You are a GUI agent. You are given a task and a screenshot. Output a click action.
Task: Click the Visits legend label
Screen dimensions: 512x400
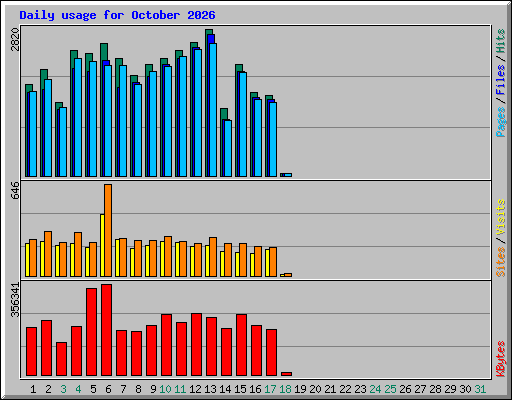click(x=501, y=217)
